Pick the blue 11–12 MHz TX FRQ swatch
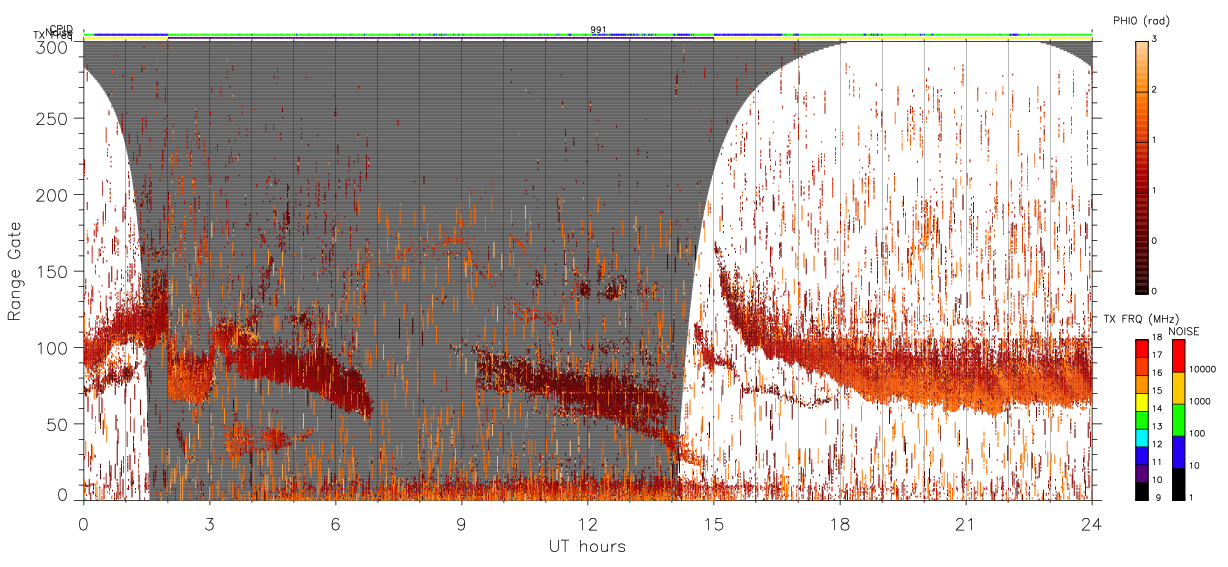1228x567 pixels. [1142, 455]
